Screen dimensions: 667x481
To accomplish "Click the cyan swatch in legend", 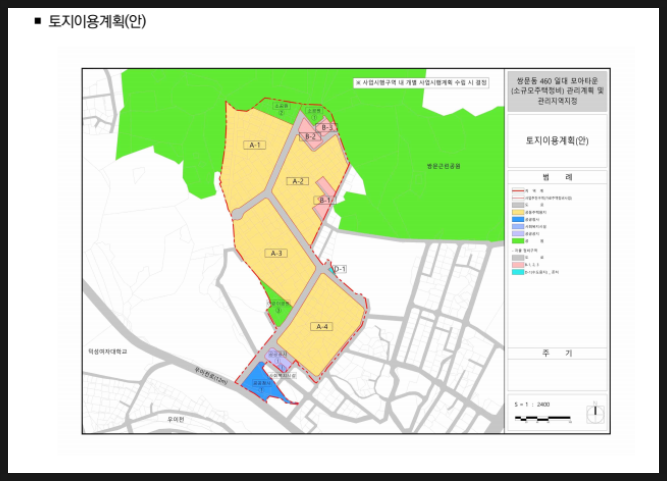I will pyautogui.click(x=518, y=272).
